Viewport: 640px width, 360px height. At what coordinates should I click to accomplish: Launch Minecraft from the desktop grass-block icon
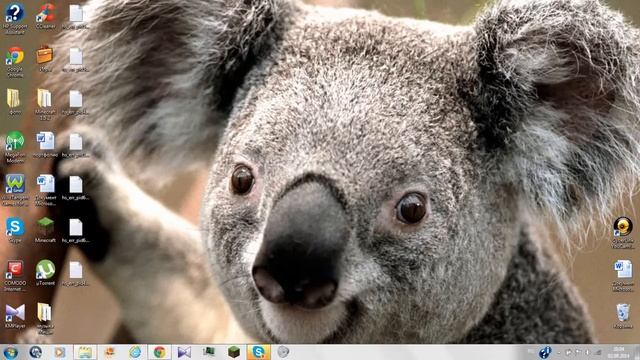(45, 231)
